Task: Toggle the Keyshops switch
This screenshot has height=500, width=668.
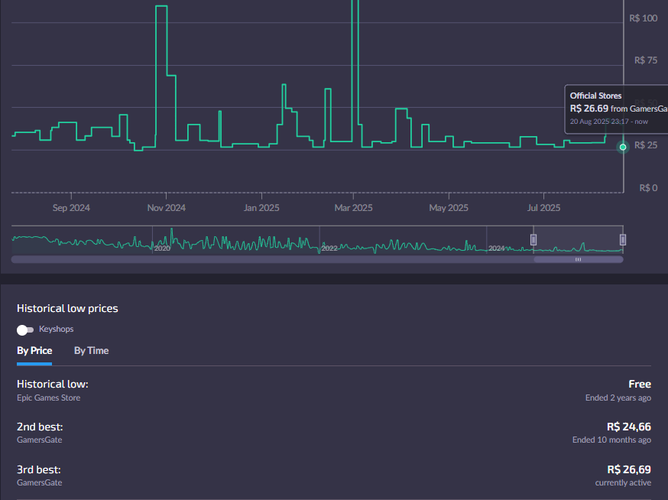Action: (x=25, y=330)
